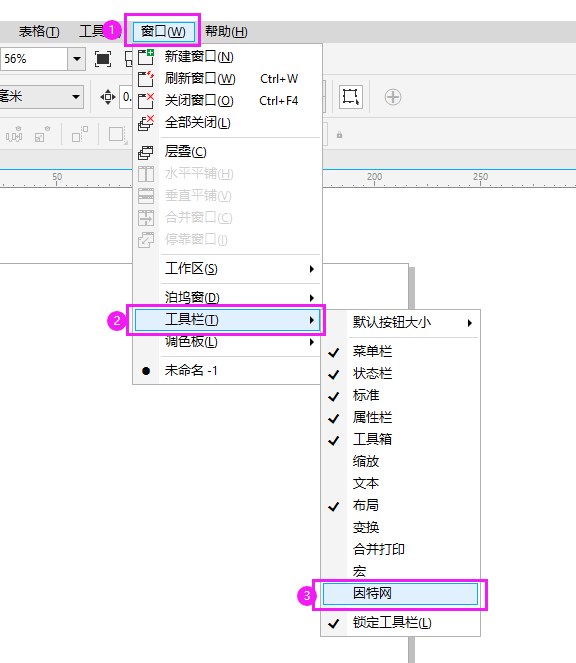
Task: Toggle the 菜单栏 toolbar visibility
Action: pos(400,351)
